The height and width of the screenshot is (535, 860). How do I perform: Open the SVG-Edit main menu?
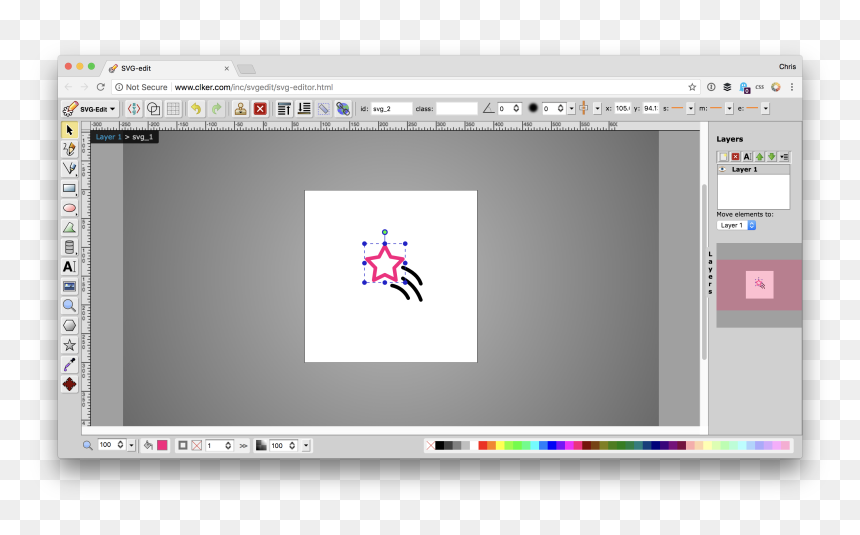coord(89,109)
